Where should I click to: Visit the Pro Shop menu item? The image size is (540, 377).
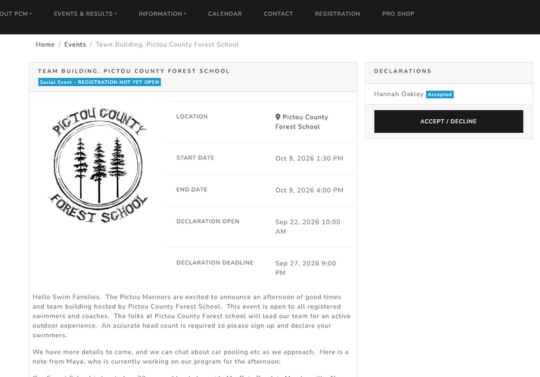pyautogui.click(x=398, y=14)
